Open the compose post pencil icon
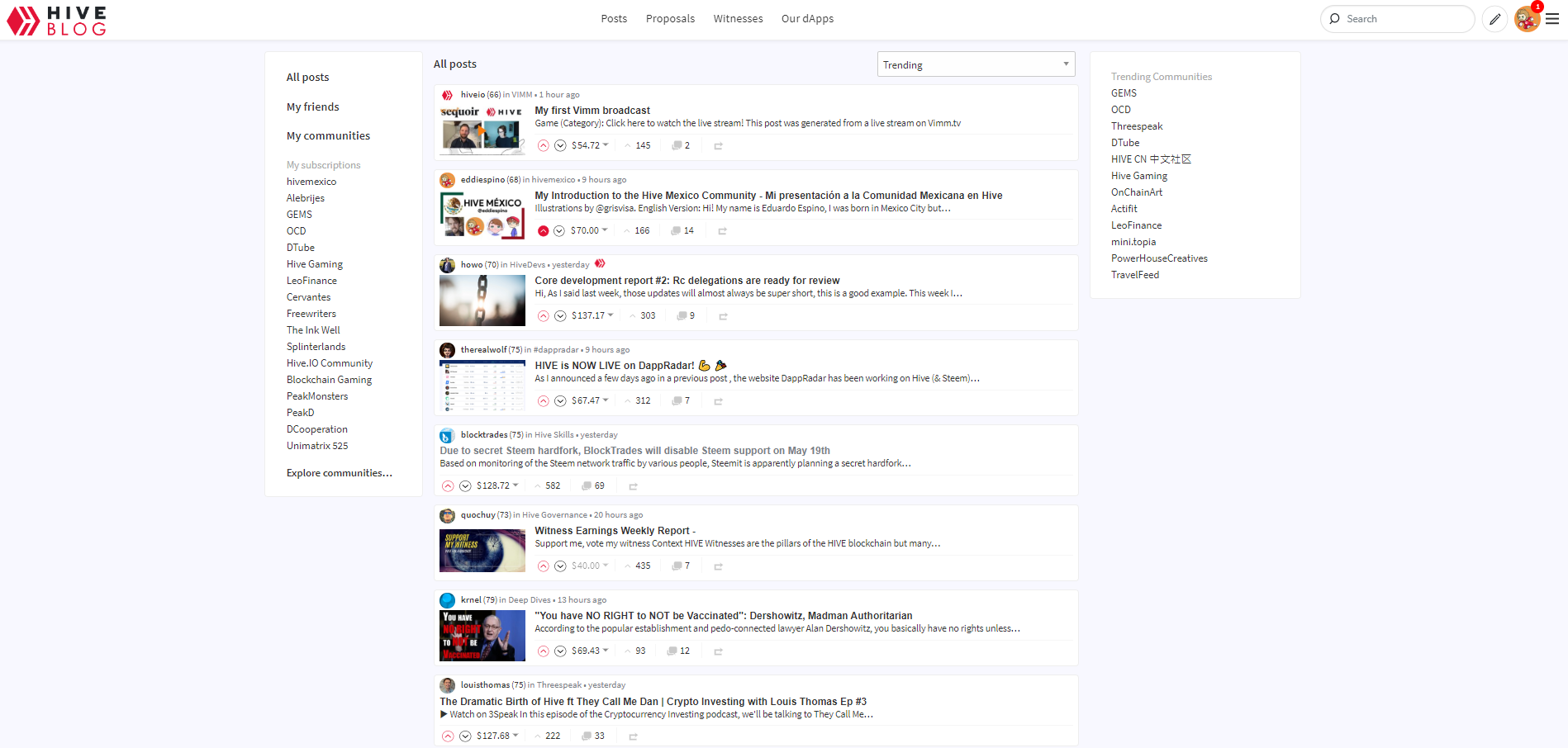The width and height of the screenshot is (1568, 748). [1494, 19]
